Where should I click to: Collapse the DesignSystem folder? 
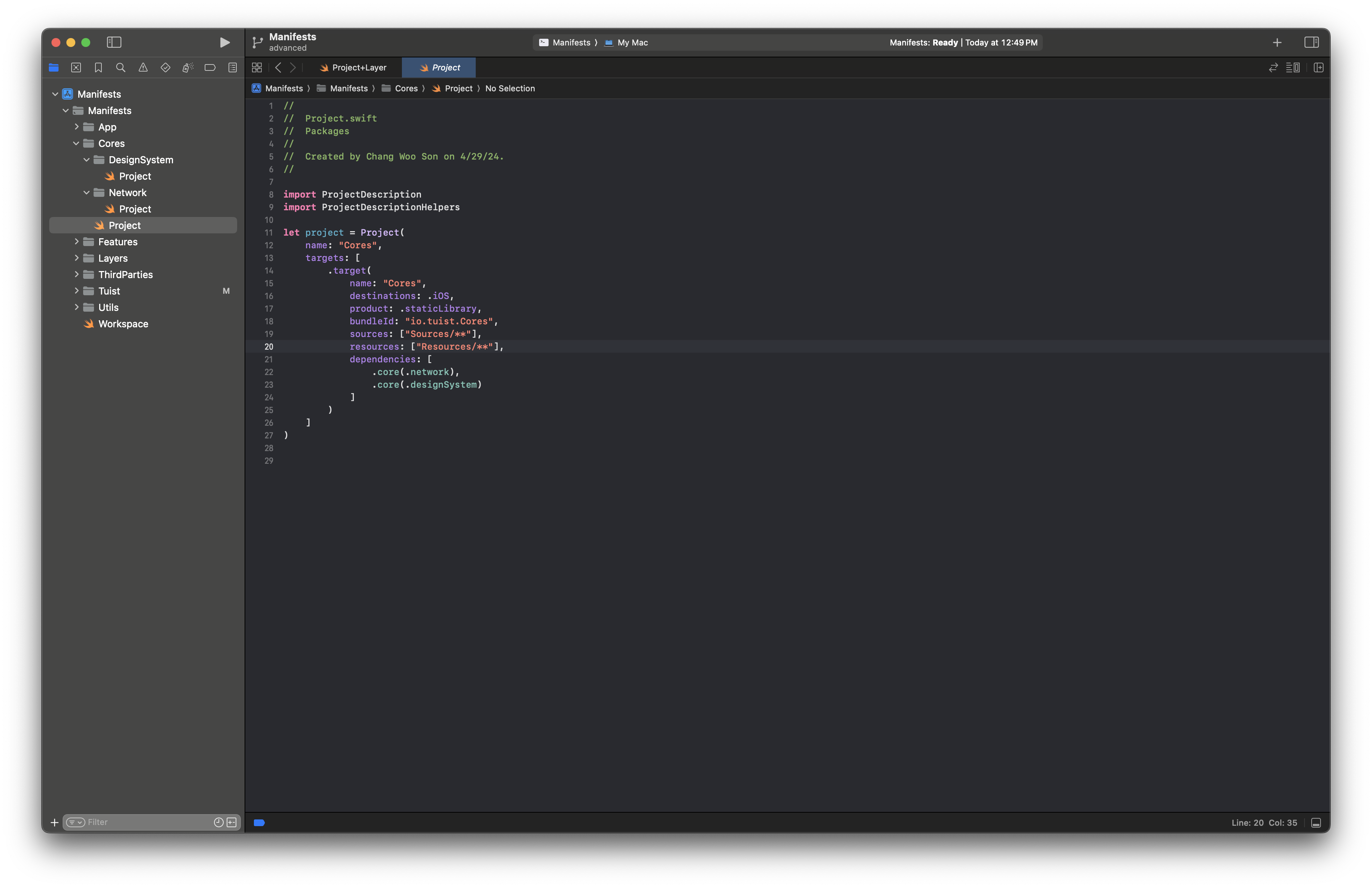coord(86,160)
